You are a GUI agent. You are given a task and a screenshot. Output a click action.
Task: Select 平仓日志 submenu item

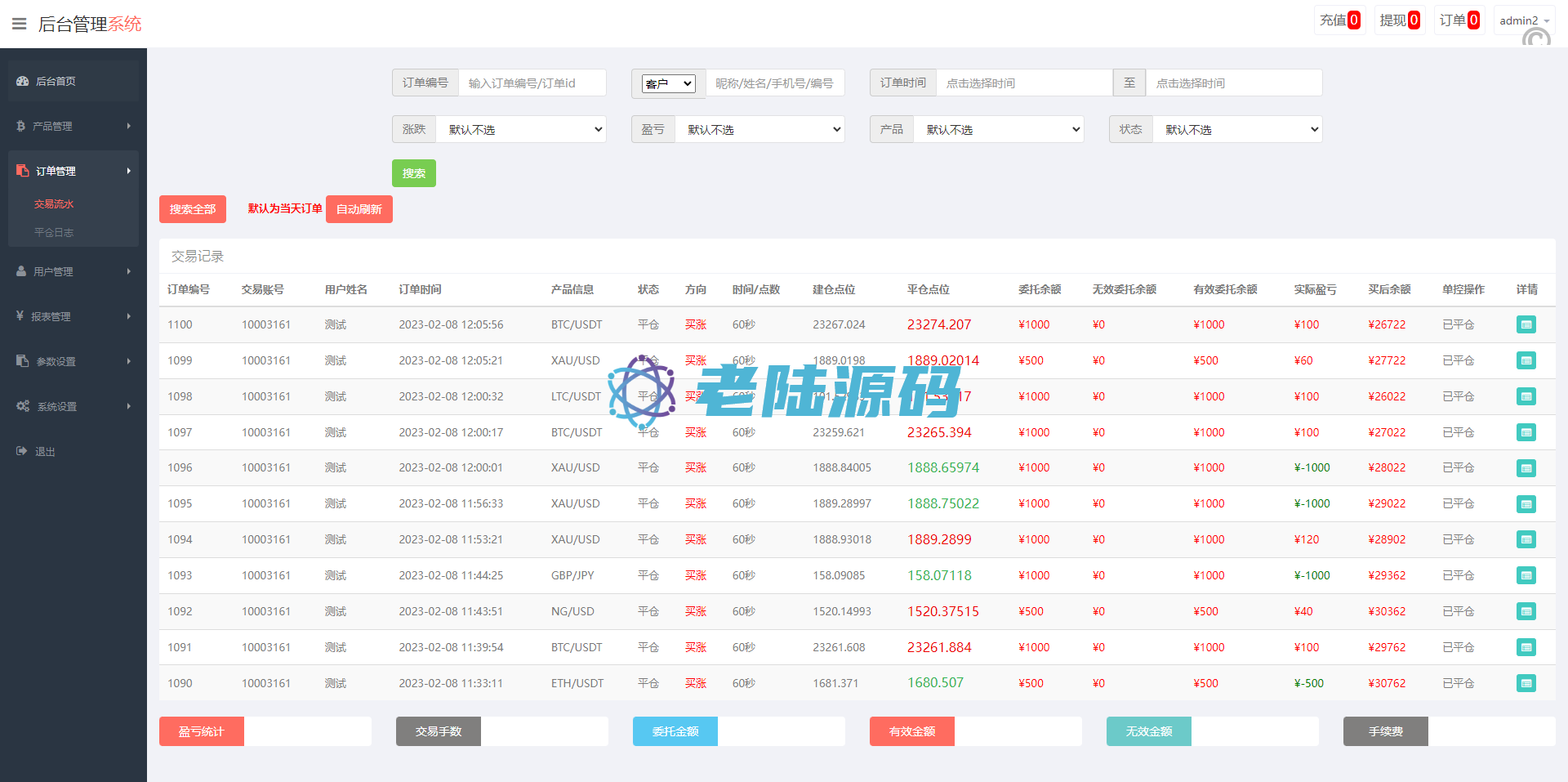coord(54,232)
